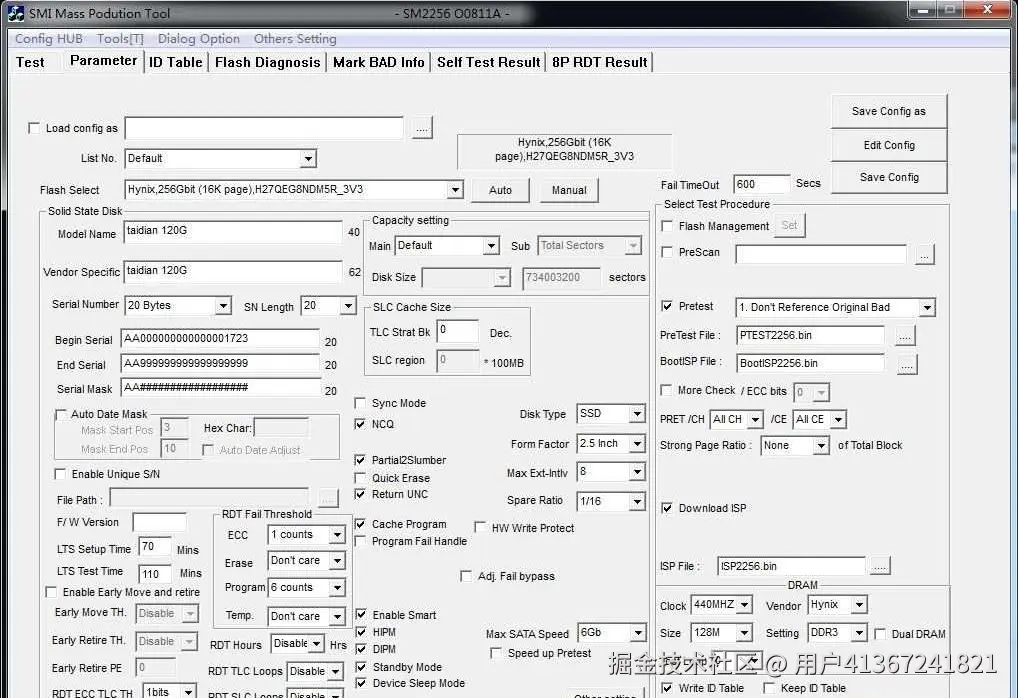Toggle the Return UNC checkbox
The image size is (1018, 698).
360,494
